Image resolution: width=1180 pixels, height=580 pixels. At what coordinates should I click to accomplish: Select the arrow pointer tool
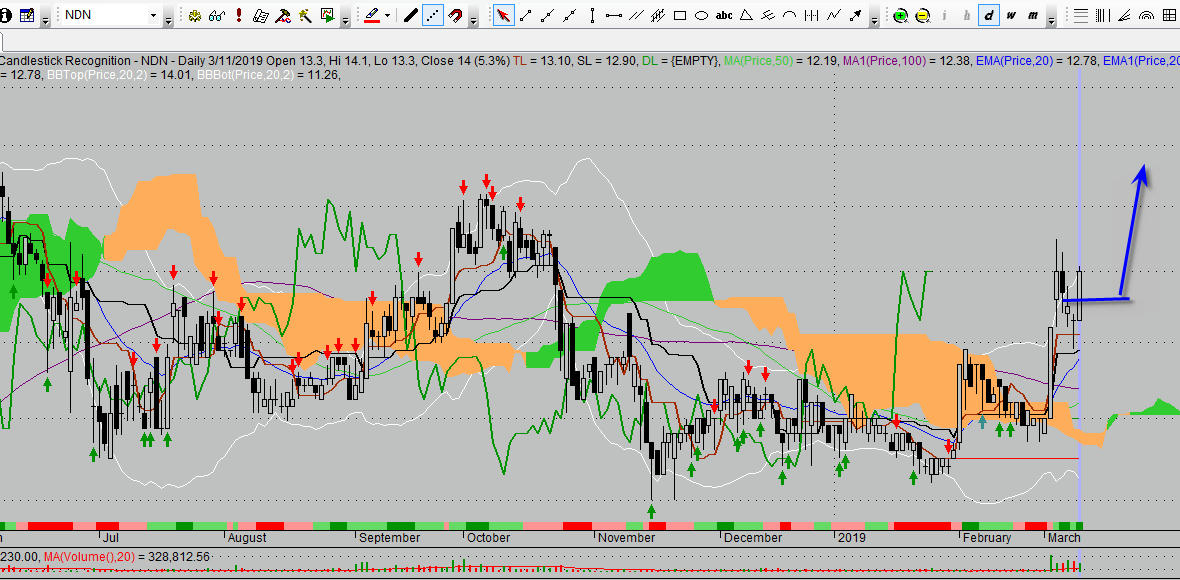505,15
